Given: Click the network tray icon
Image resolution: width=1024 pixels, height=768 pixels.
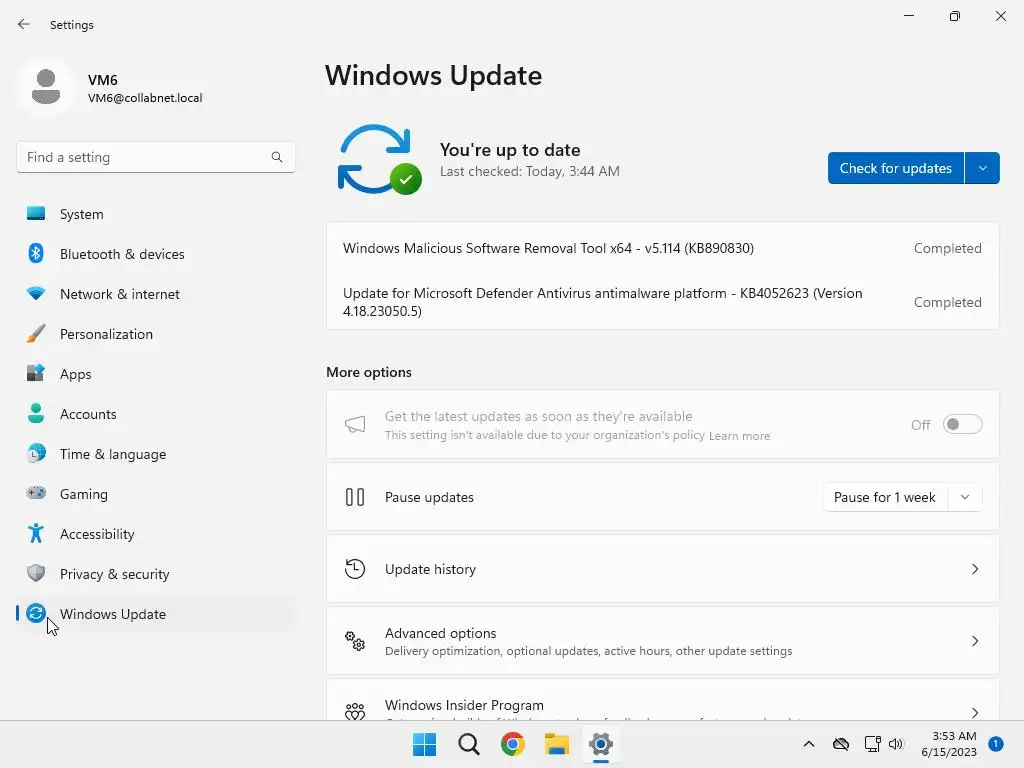Looking at the screenshot, I should click(x=872, y=744).
